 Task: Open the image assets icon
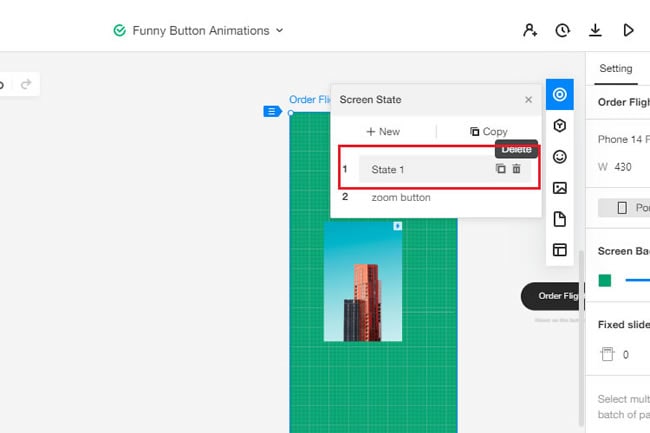click(560, 188)
